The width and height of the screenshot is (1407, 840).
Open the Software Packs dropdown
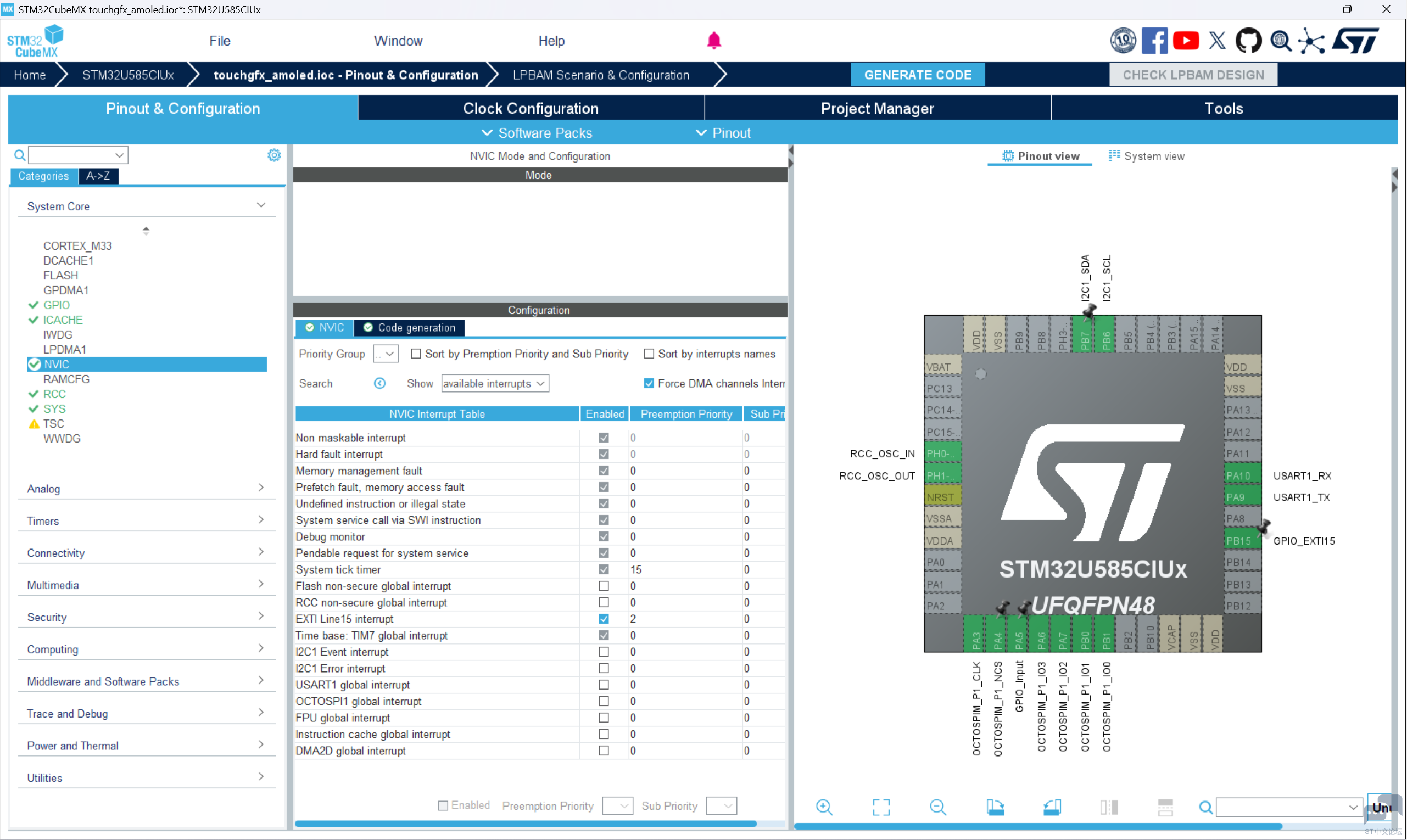pyautogui.click(x=536, y=133)
